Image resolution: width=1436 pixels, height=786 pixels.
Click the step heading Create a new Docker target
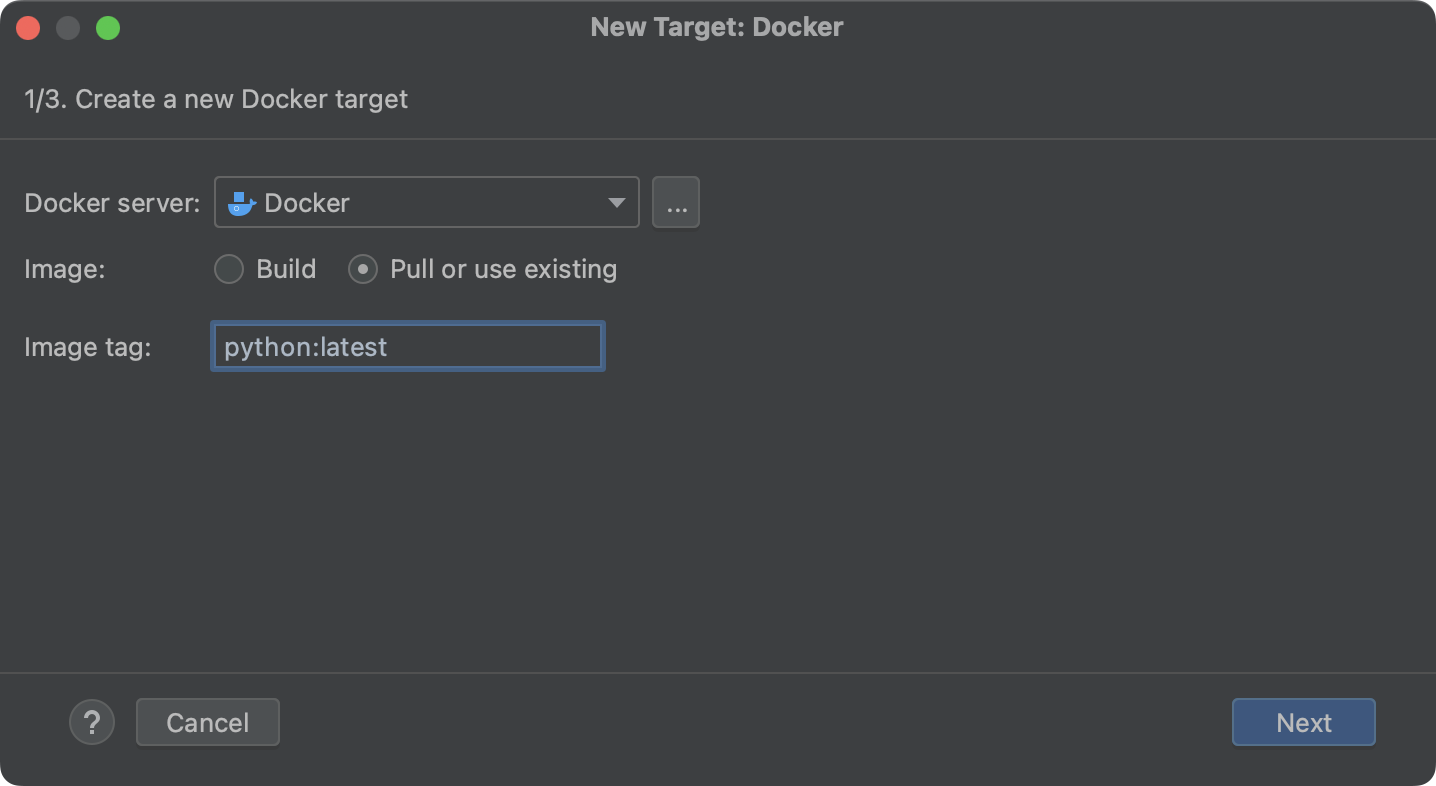pyautogui.click(x=216, y=99)
